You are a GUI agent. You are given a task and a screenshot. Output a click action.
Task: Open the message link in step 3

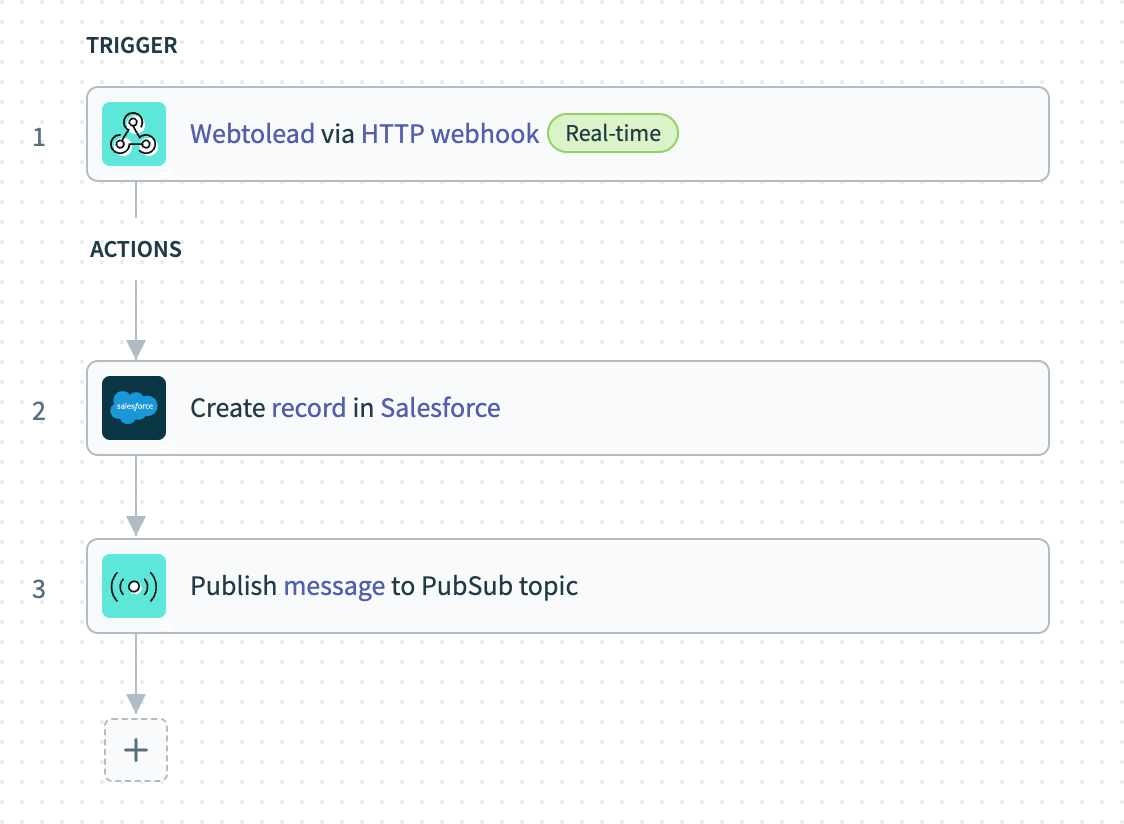(x=334, y=586)
